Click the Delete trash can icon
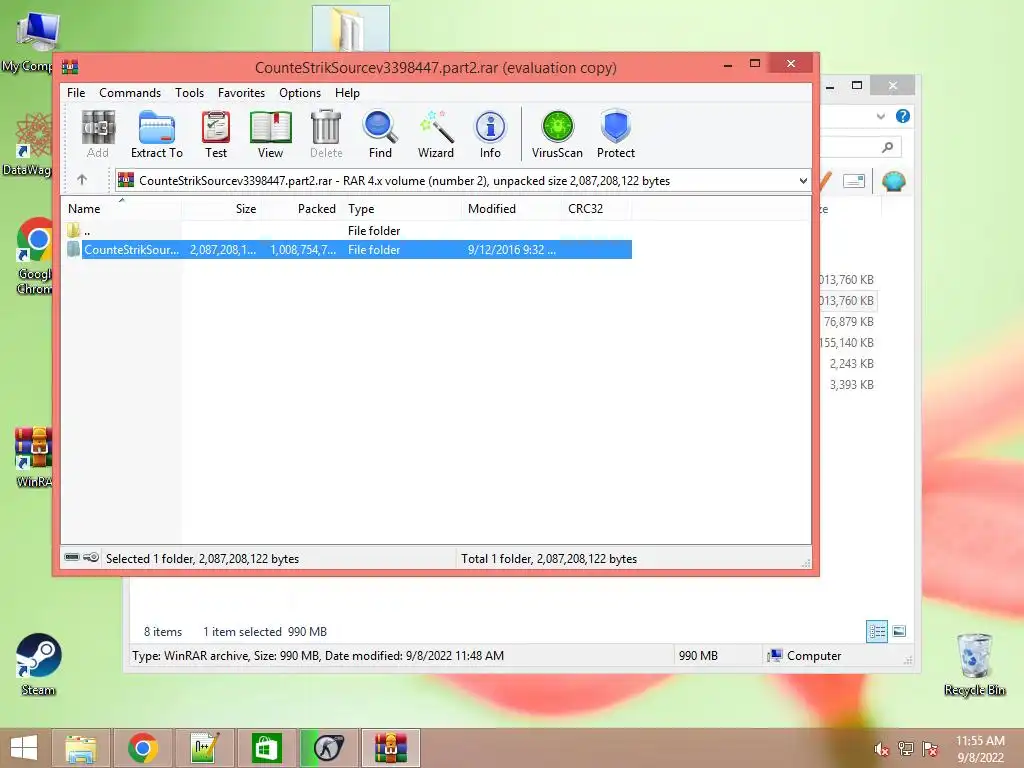The width and height of the screenshot is (1024, 768). [326, 134]
